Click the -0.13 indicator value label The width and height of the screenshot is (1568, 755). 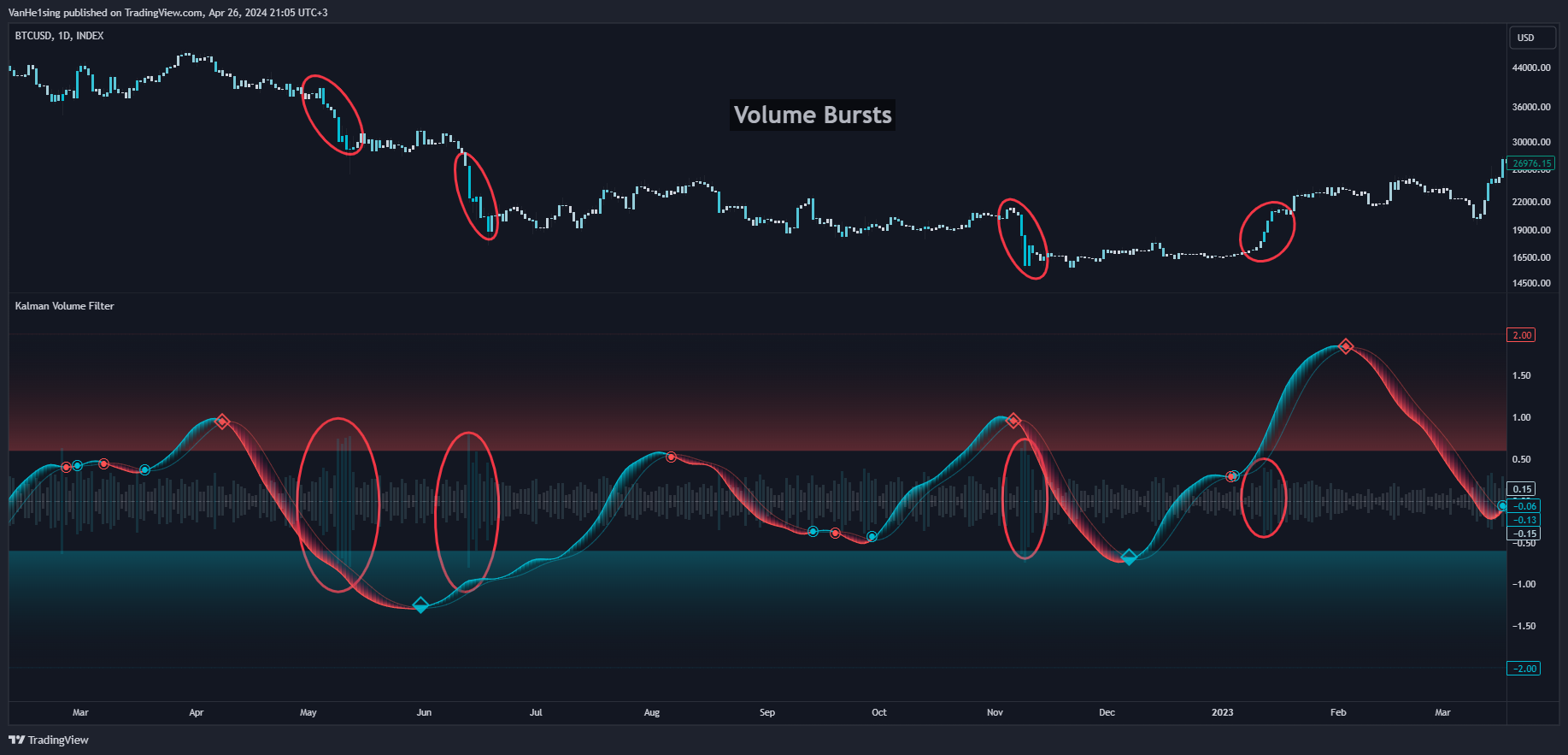click(1524, 520)
